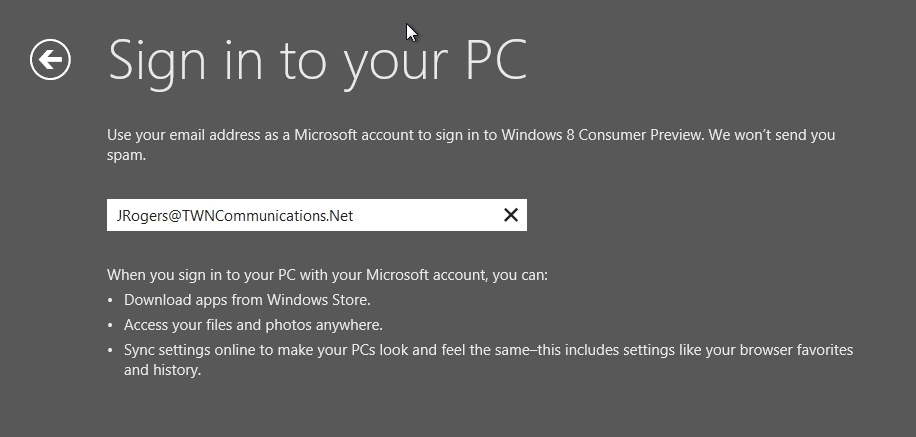Go back using the circled arrow icon
The height and width of the screenshot is (437, 916).
point(50,59)
